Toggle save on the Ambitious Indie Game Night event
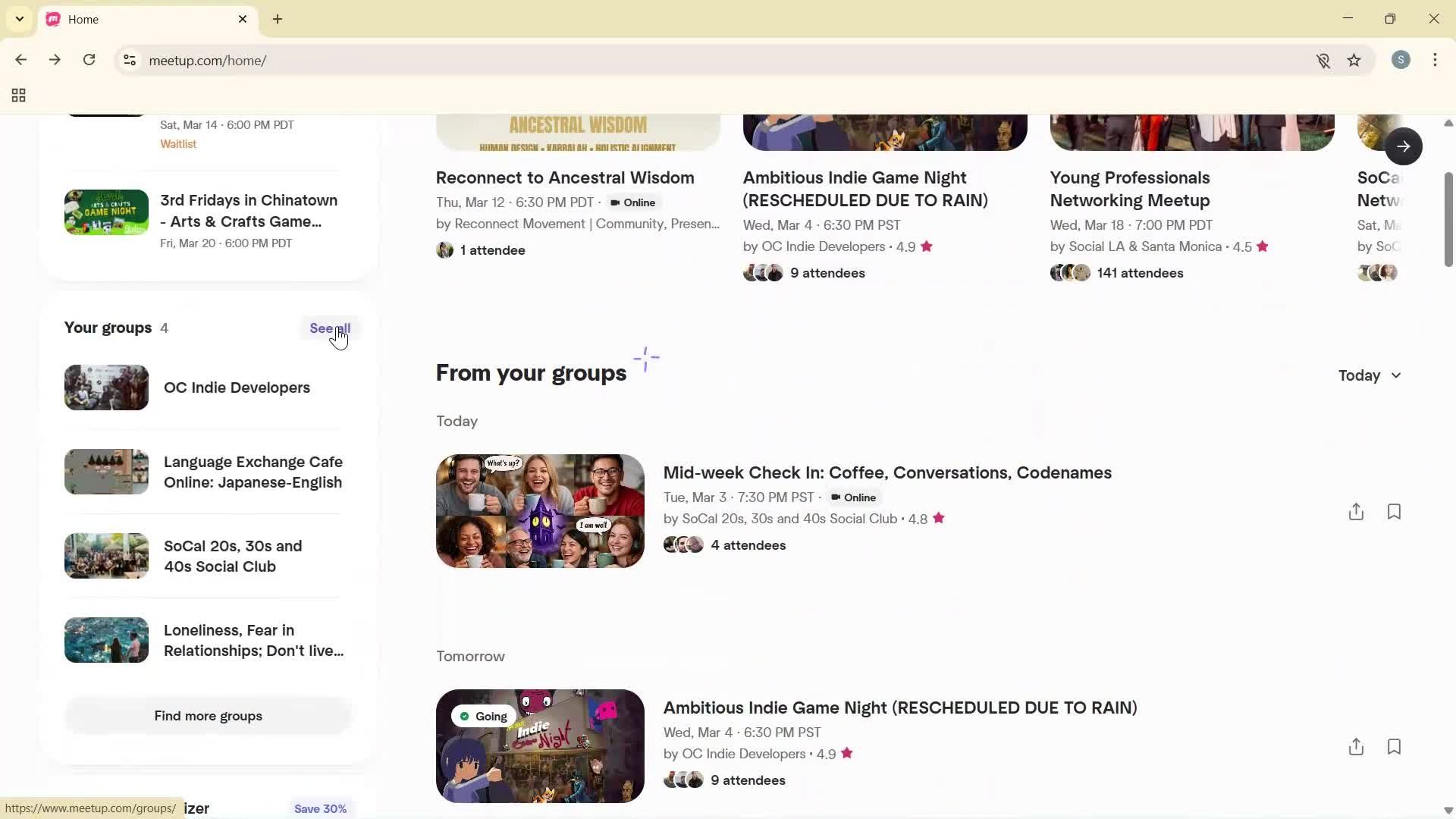 click(1394, 746)
